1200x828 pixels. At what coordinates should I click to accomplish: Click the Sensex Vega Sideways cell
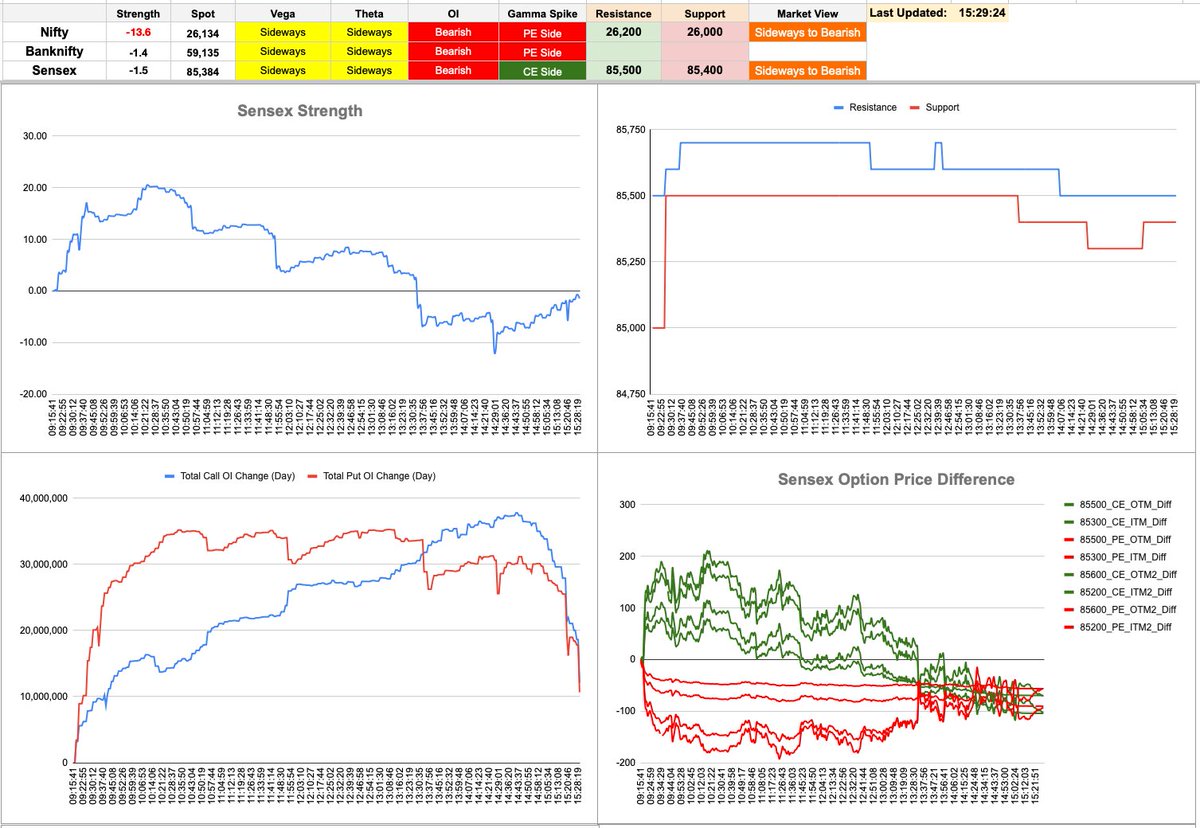(282, 70)
